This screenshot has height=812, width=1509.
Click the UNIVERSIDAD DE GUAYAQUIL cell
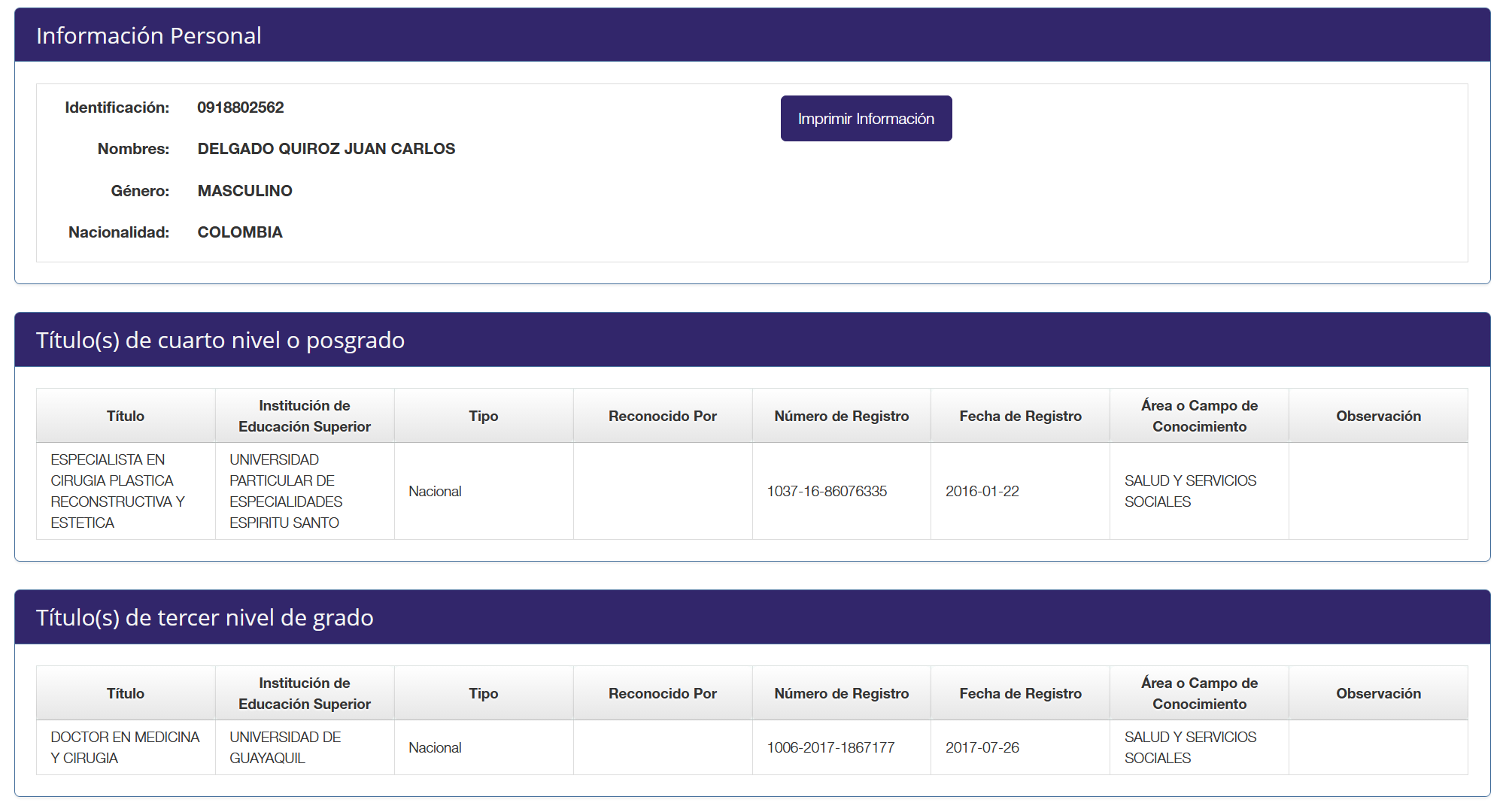click(285, 747)
